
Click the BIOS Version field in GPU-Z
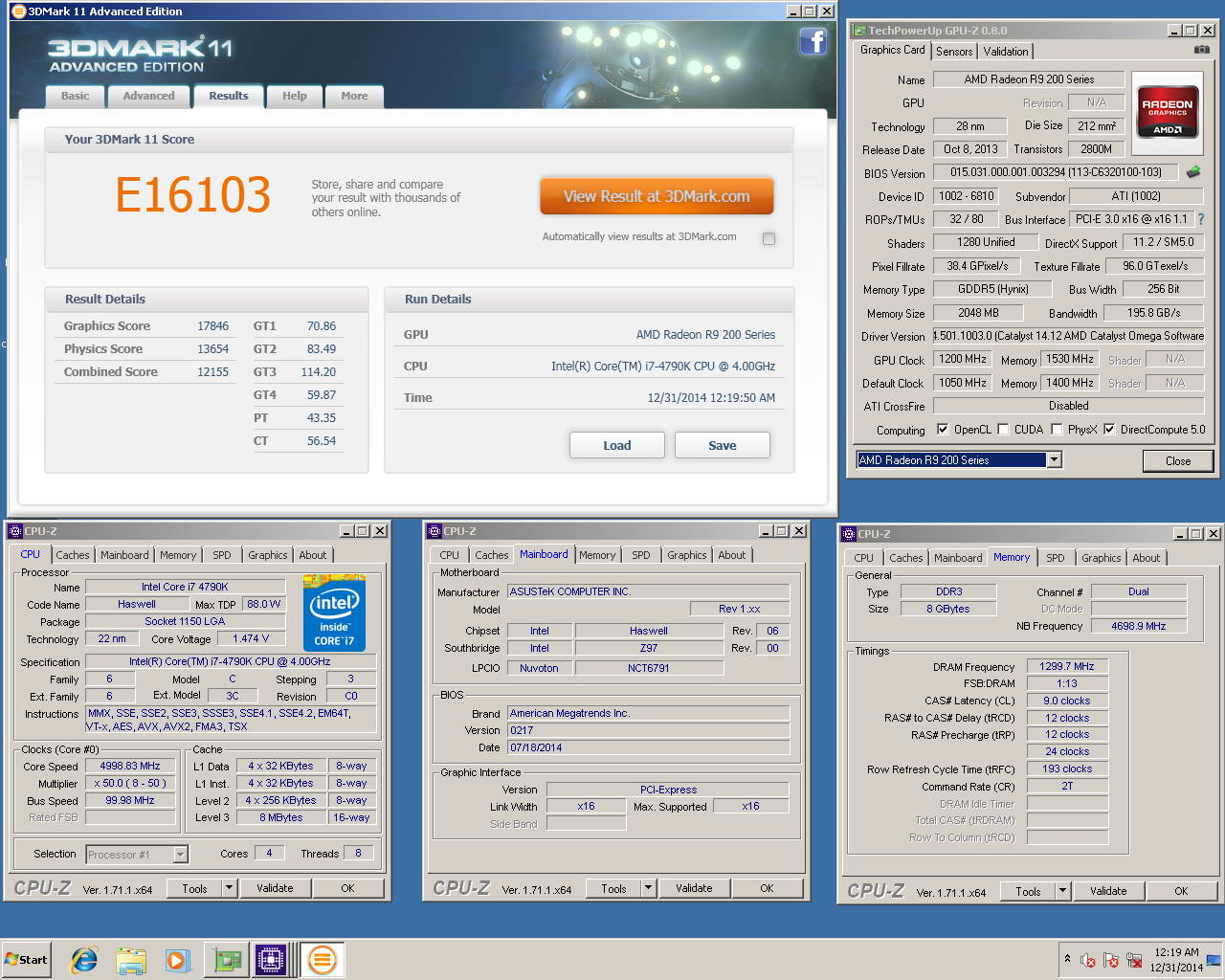1057,172
